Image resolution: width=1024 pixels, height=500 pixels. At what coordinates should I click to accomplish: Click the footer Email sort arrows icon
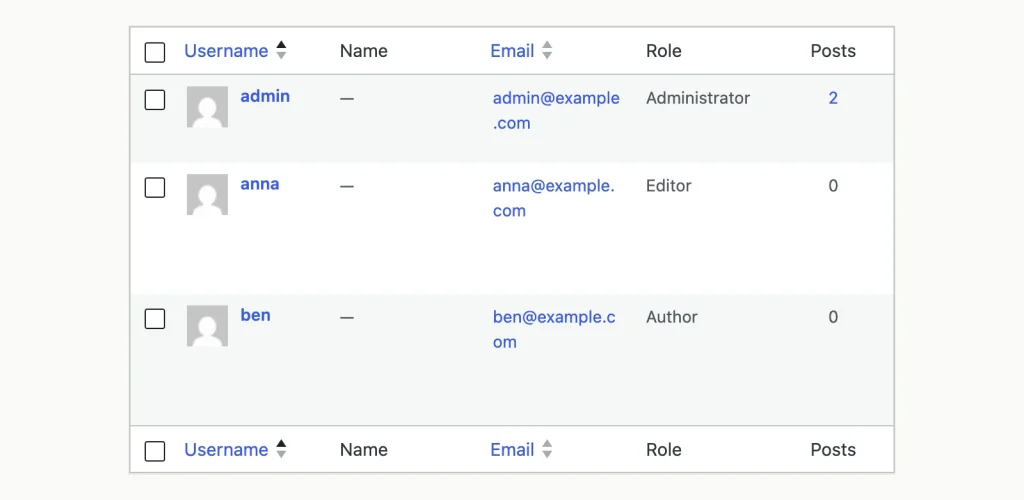547,449
